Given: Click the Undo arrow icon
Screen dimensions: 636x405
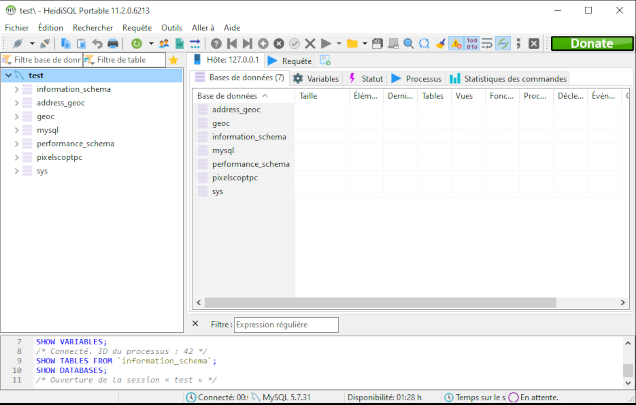Looking at the screenshot, I should click(97, 43).
